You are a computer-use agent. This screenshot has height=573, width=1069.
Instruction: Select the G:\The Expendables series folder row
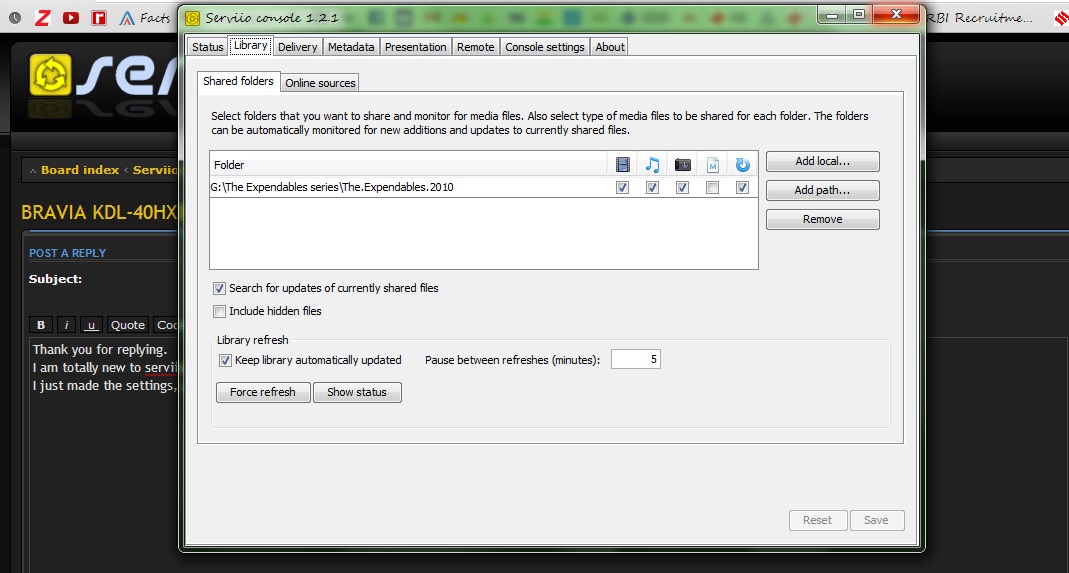(400, 187)
